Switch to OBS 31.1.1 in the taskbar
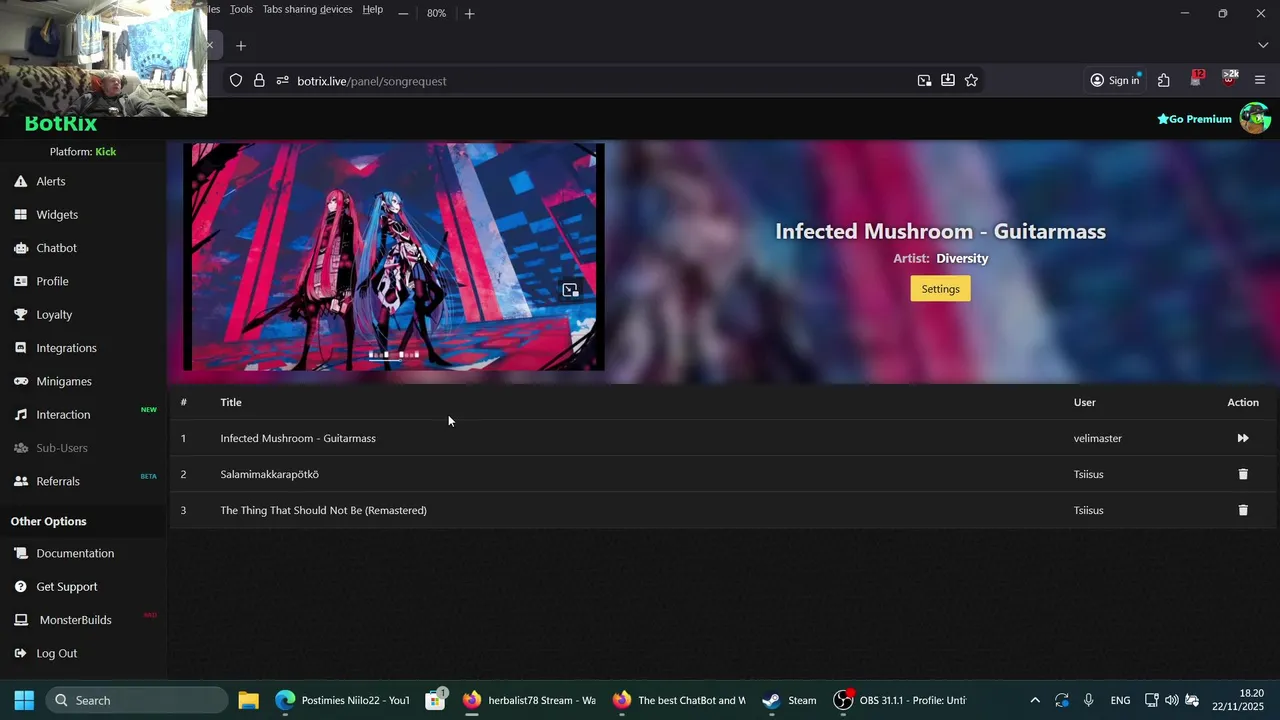 tap(901, 700)
